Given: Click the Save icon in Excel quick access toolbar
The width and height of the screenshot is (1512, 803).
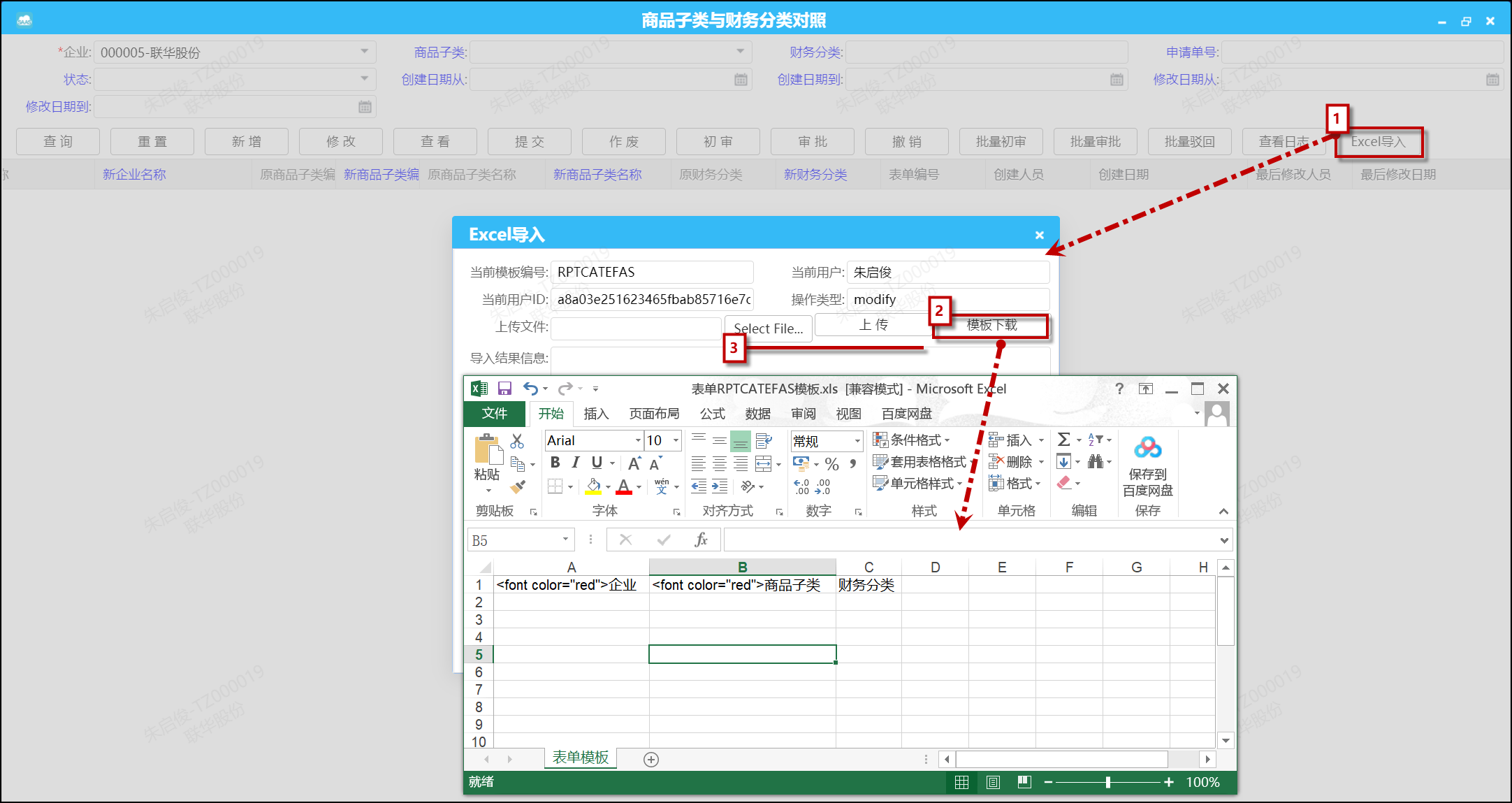Looking at the screenshot, I should click(504, 389).
